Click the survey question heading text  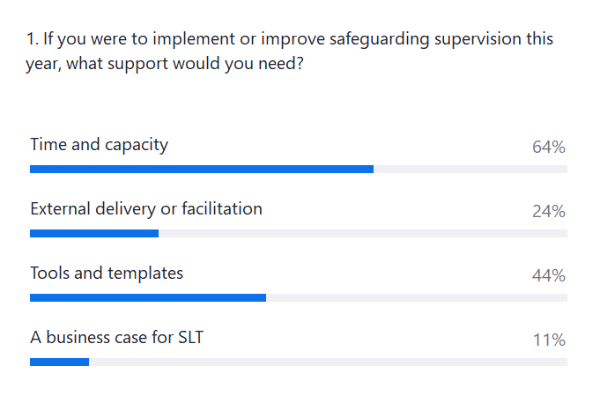coord(289,51)
